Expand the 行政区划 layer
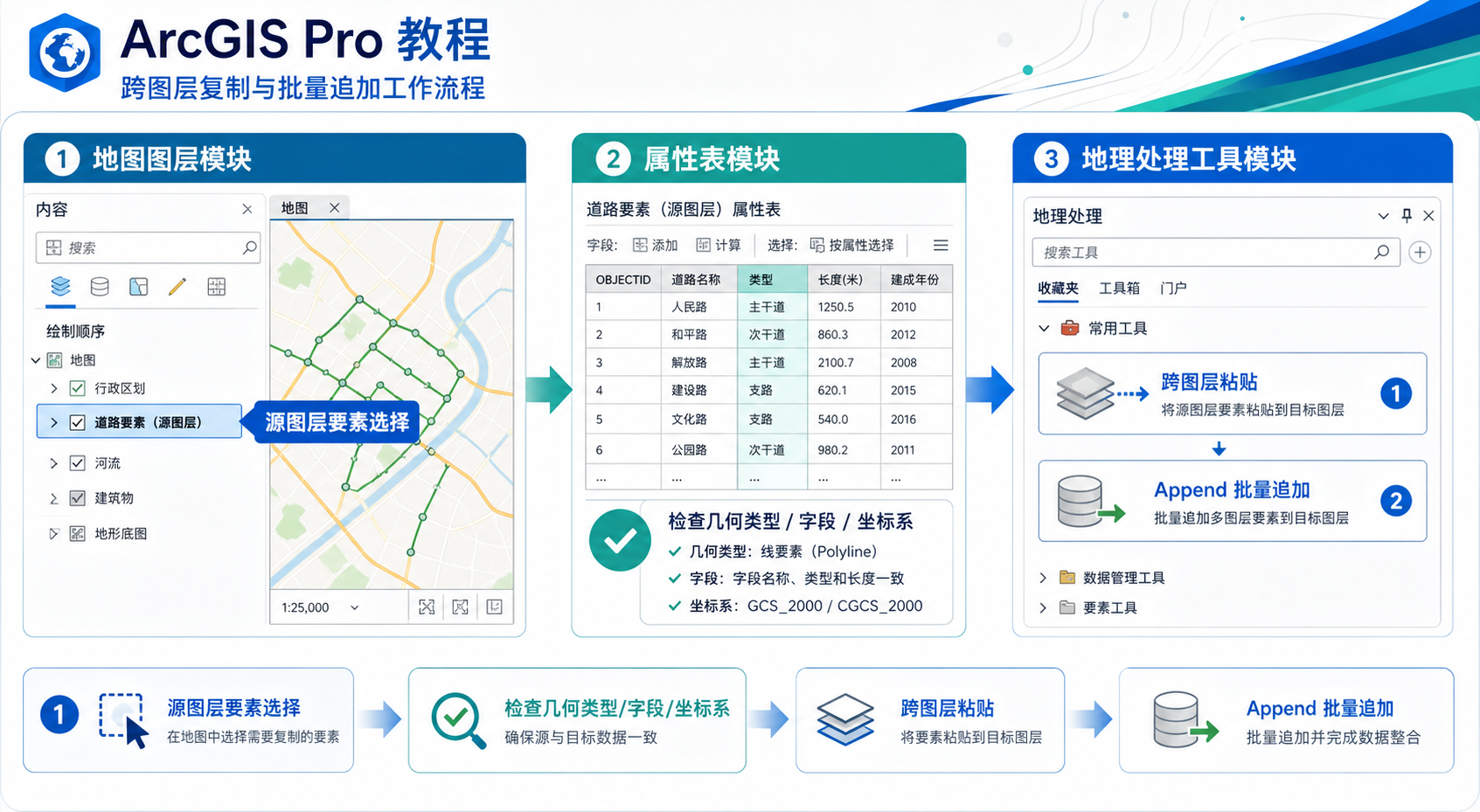 coord(54,388)
